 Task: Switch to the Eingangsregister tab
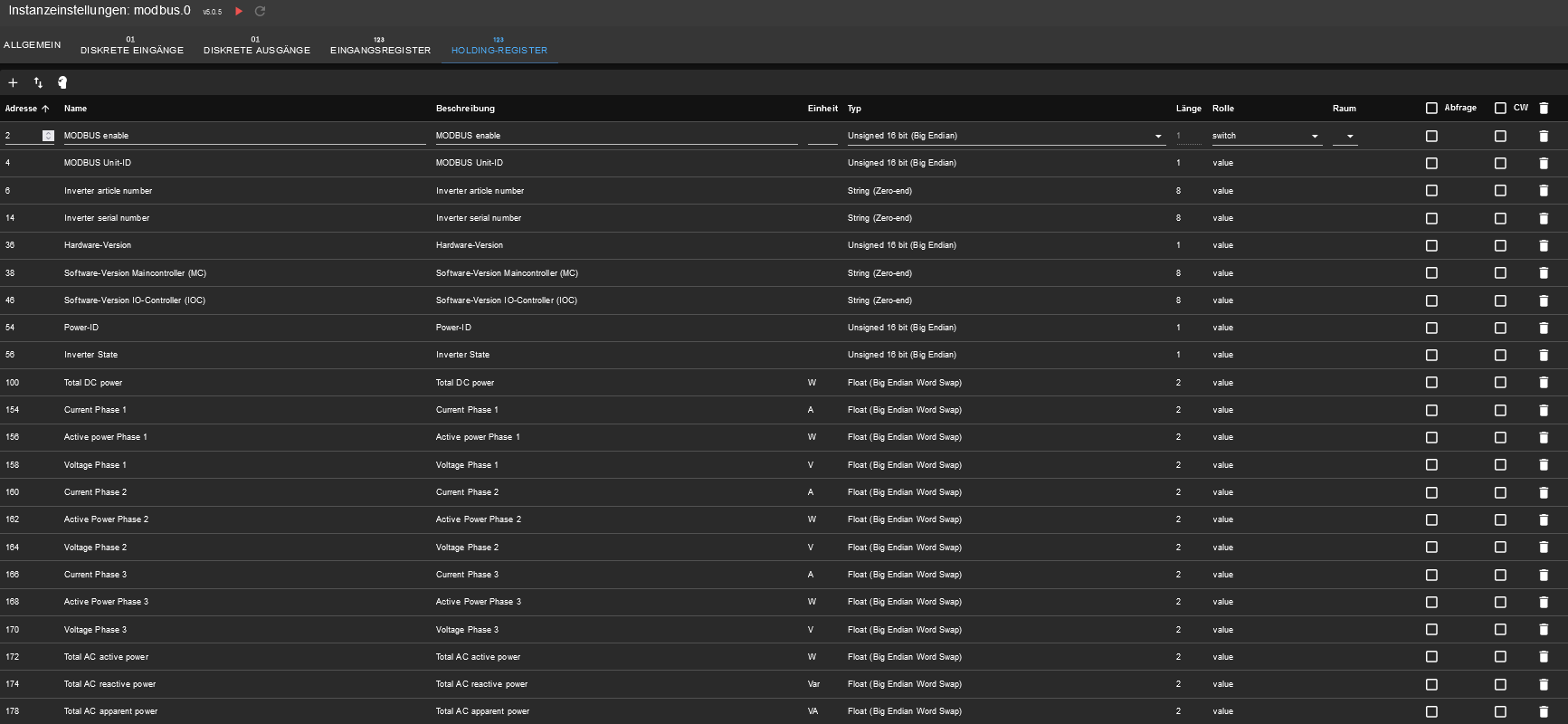point(380,50)
